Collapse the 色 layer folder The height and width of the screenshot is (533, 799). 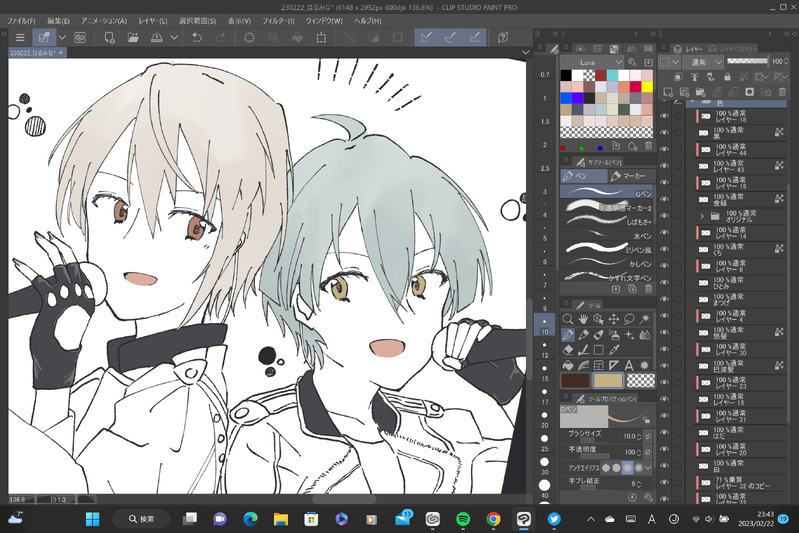[692, 102]
